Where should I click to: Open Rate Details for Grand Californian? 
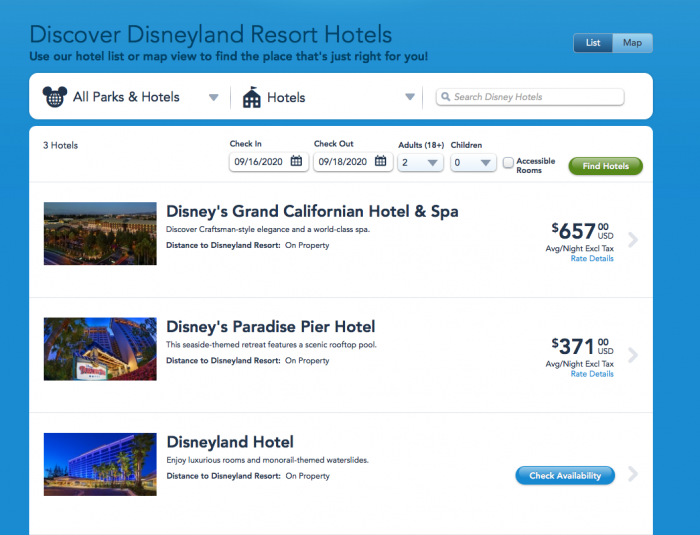tap(592, 259)
